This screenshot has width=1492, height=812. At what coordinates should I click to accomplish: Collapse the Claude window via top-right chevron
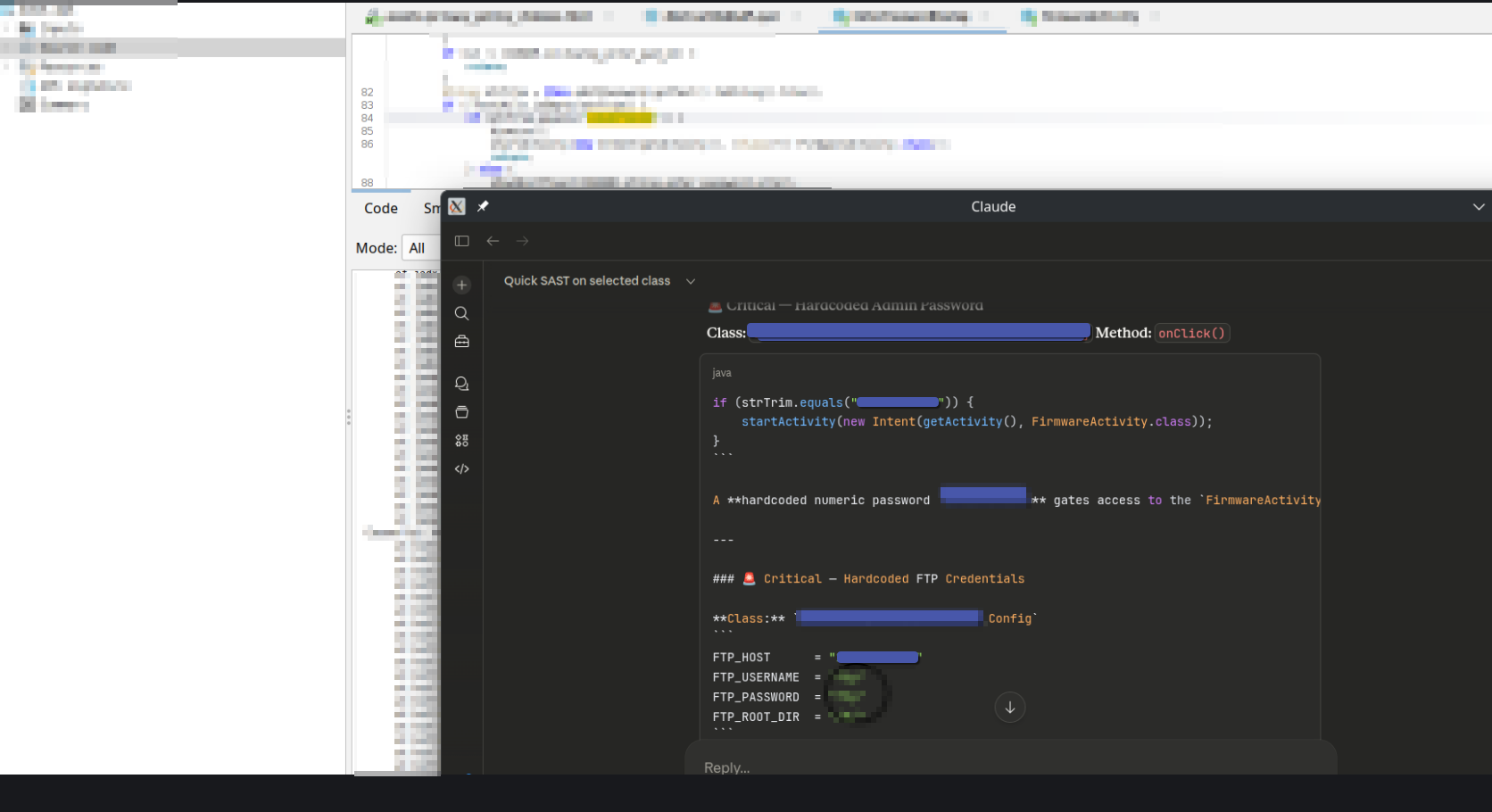coord(1479,207)
